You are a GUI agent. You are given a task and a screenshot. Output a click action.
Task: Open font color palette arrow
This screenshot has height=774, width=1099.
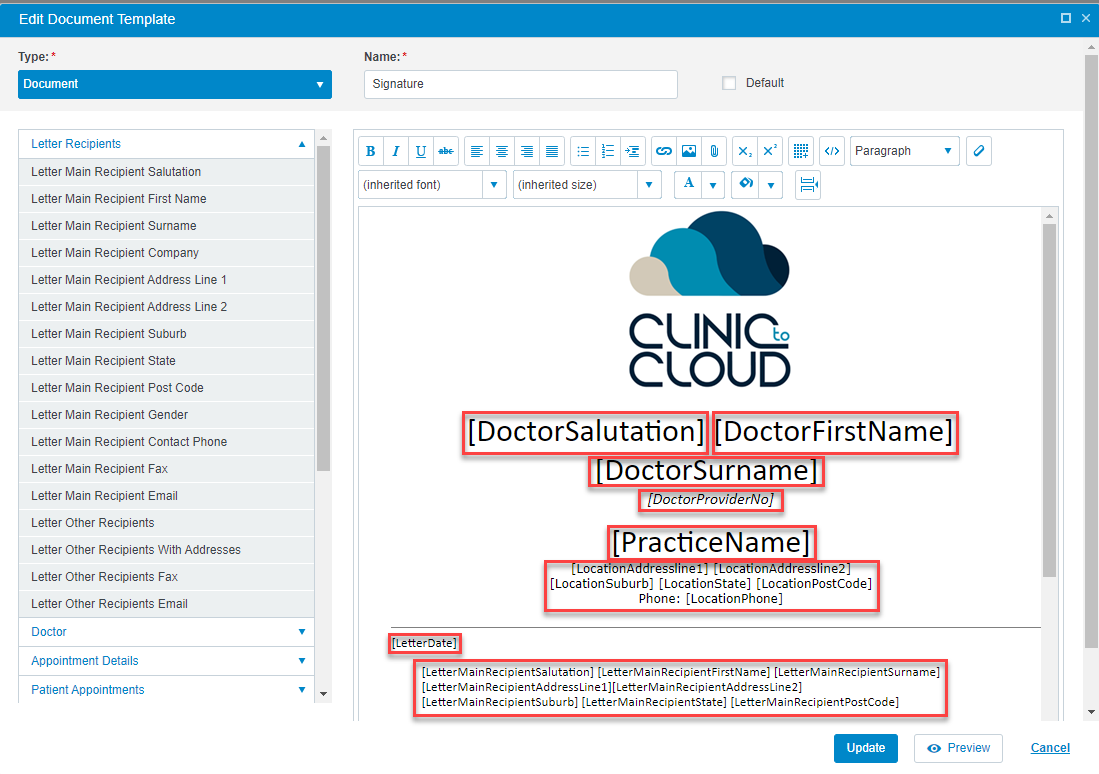pos(713,185)
